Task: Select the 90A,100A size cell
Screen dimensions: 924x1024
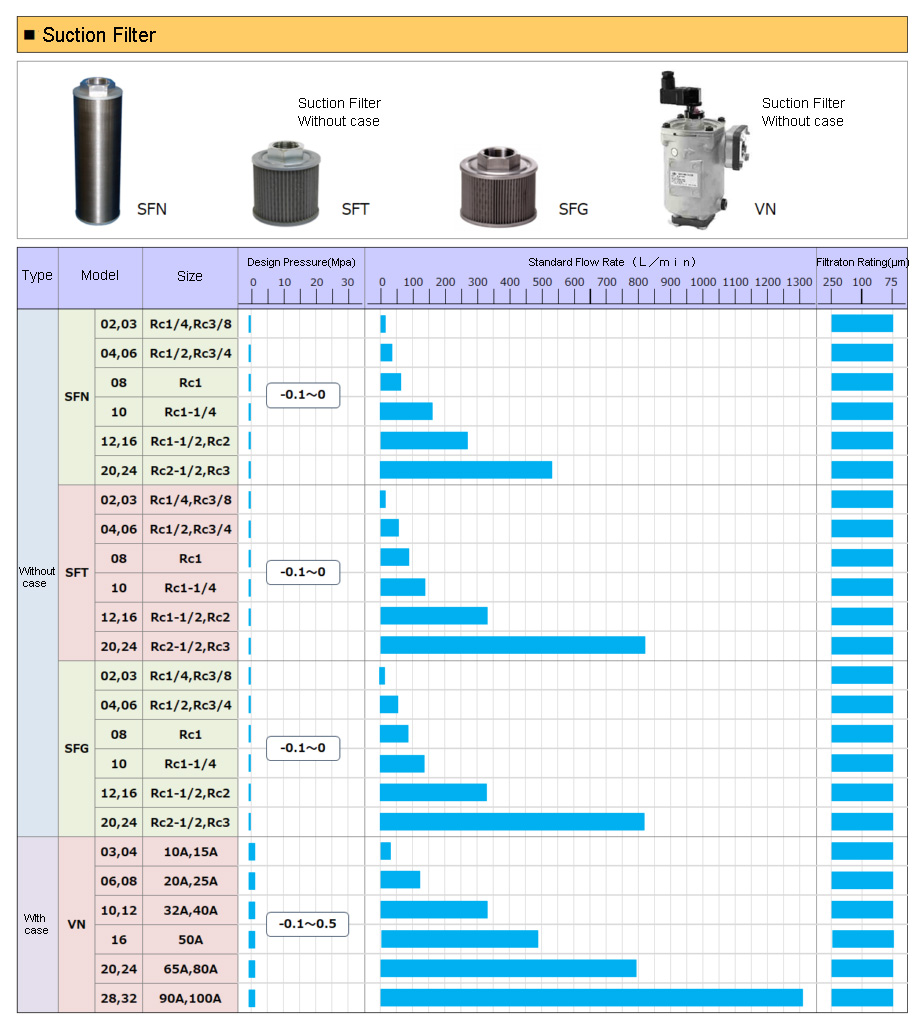Action: click(x=191, y=998)
